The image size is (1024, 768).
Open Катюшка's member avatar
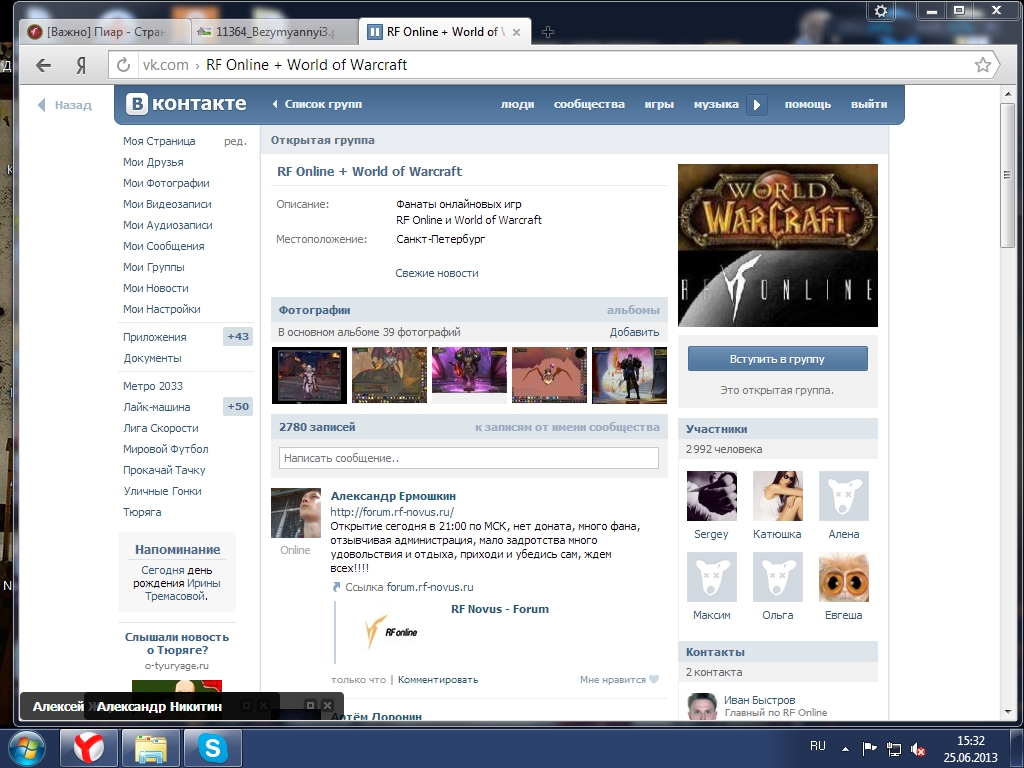click(777, 496)
